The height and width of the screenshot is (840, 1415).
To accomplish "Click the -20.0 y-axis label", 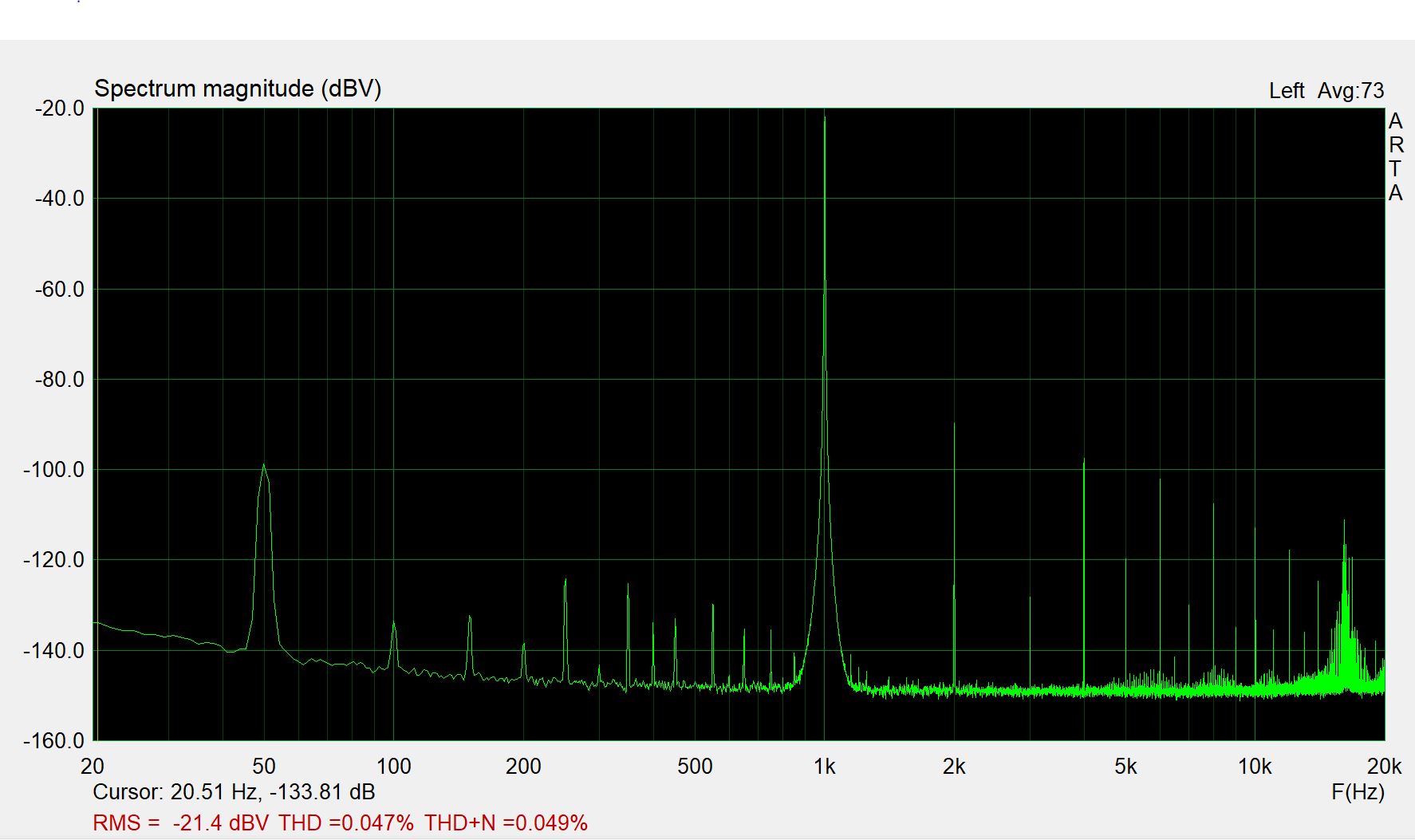I will pos(60,108).
